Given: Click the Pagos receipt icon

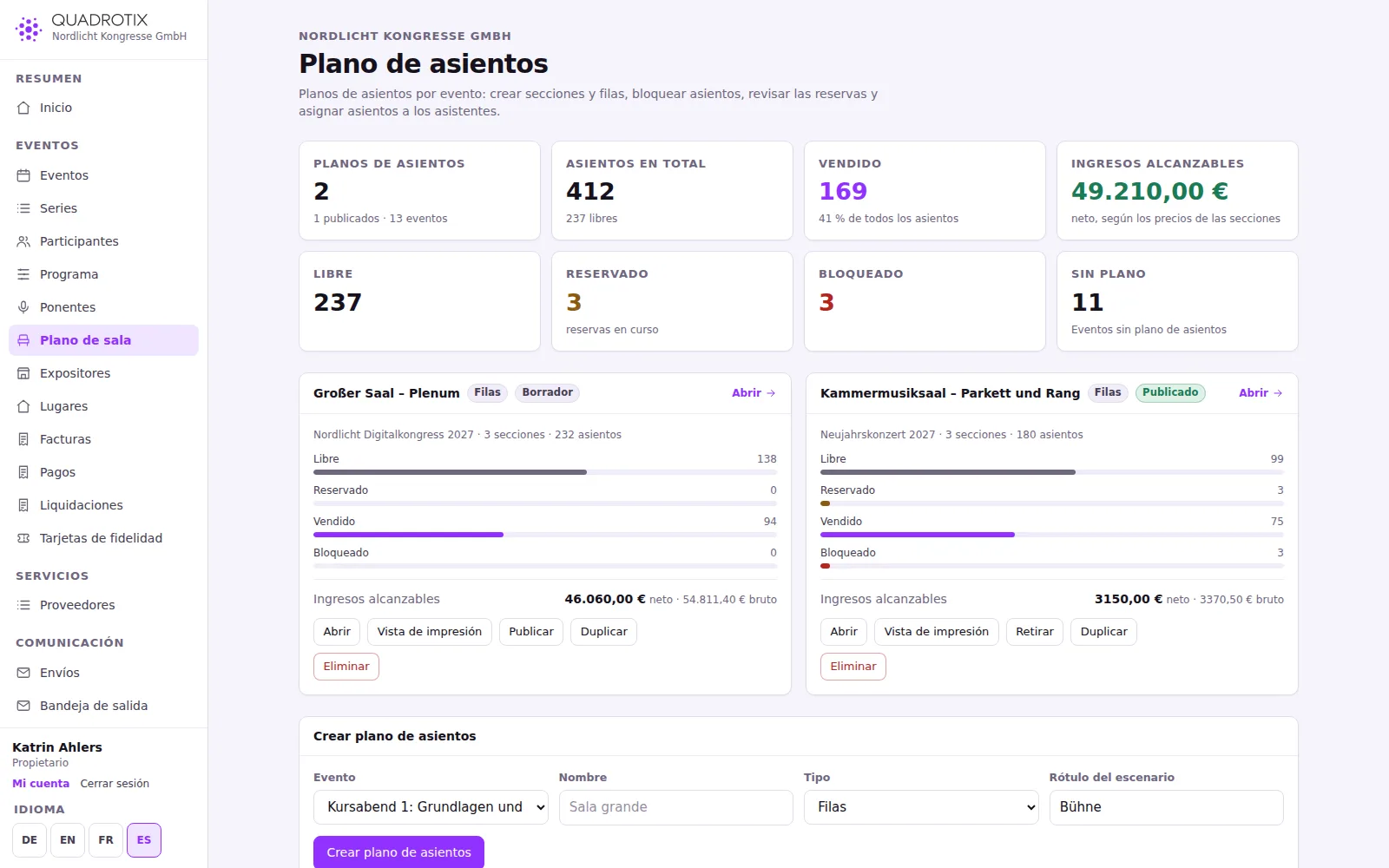Looking at the screenshot, I should point(23,472).
